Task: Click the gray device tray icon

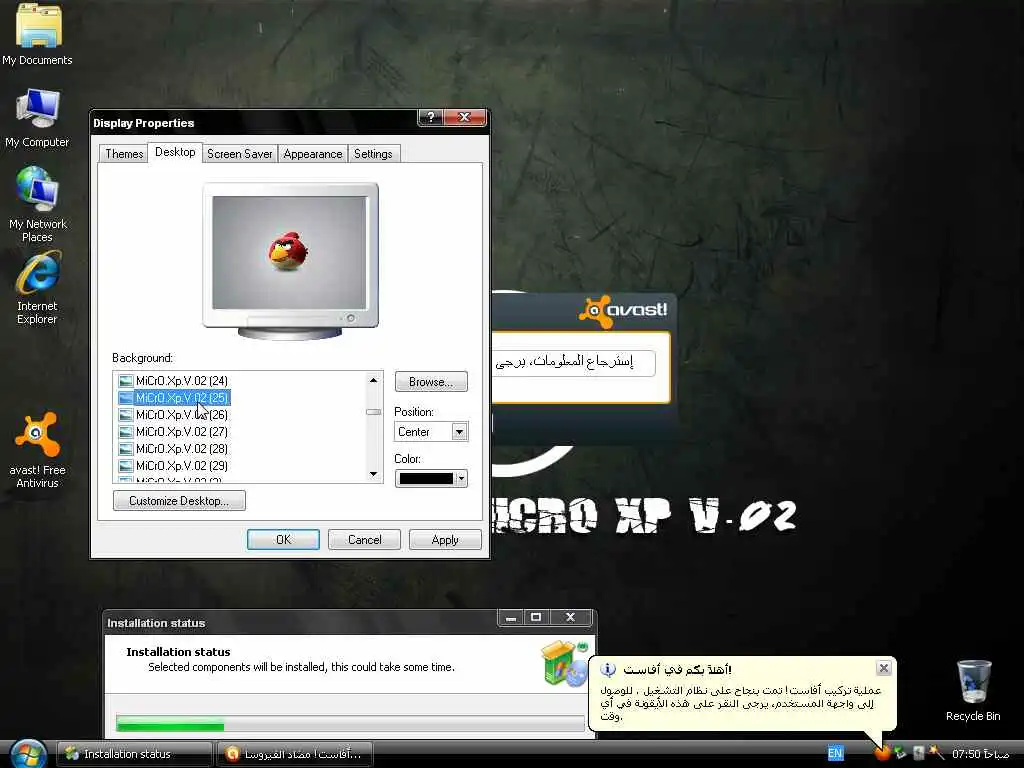Action: point(918,753)
